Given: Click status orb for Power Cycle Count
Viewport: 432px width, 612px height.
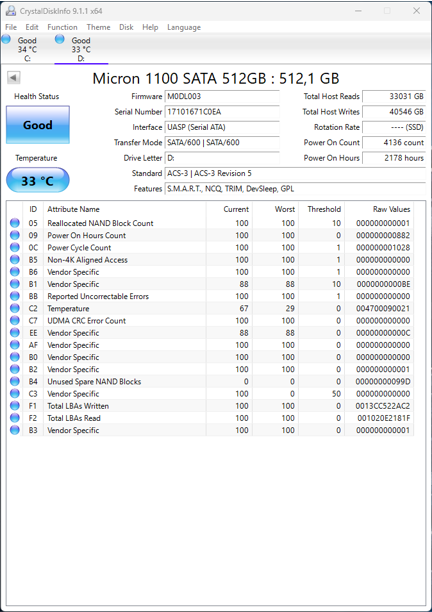Looking at the screenshot, I should point(14,247).
